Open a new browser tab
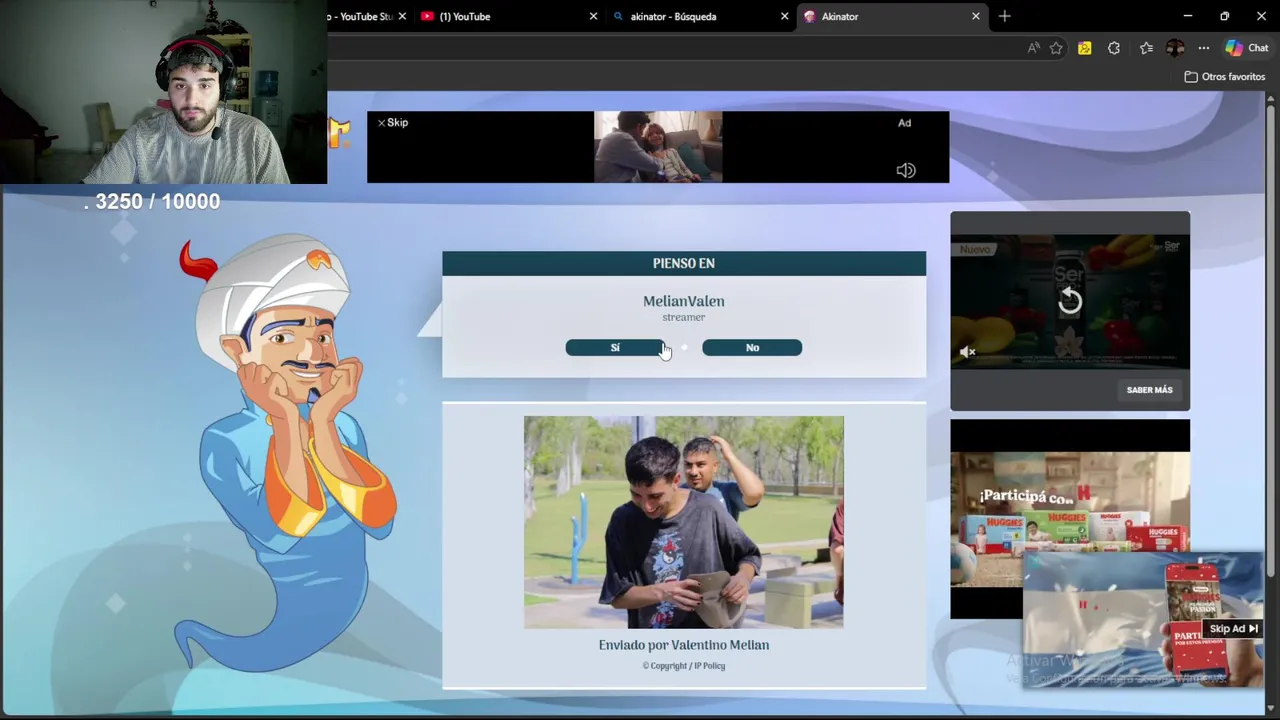The width and height of the screenshot is (1280, 720). point(1005,16)
